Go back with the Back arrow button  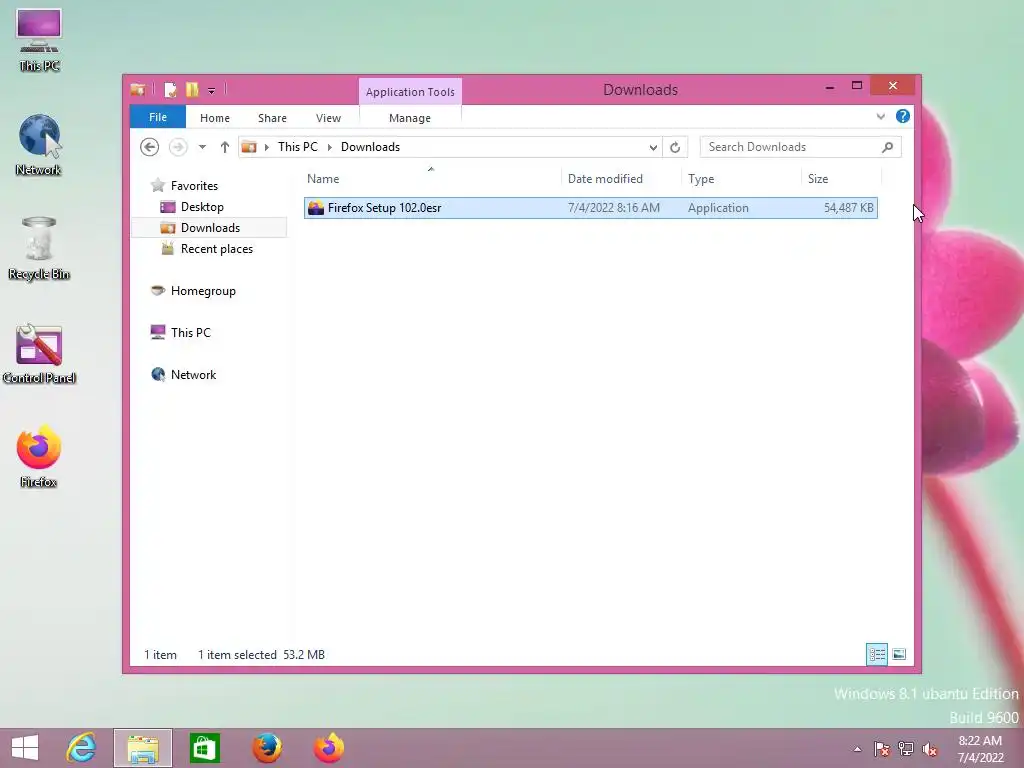150,147
